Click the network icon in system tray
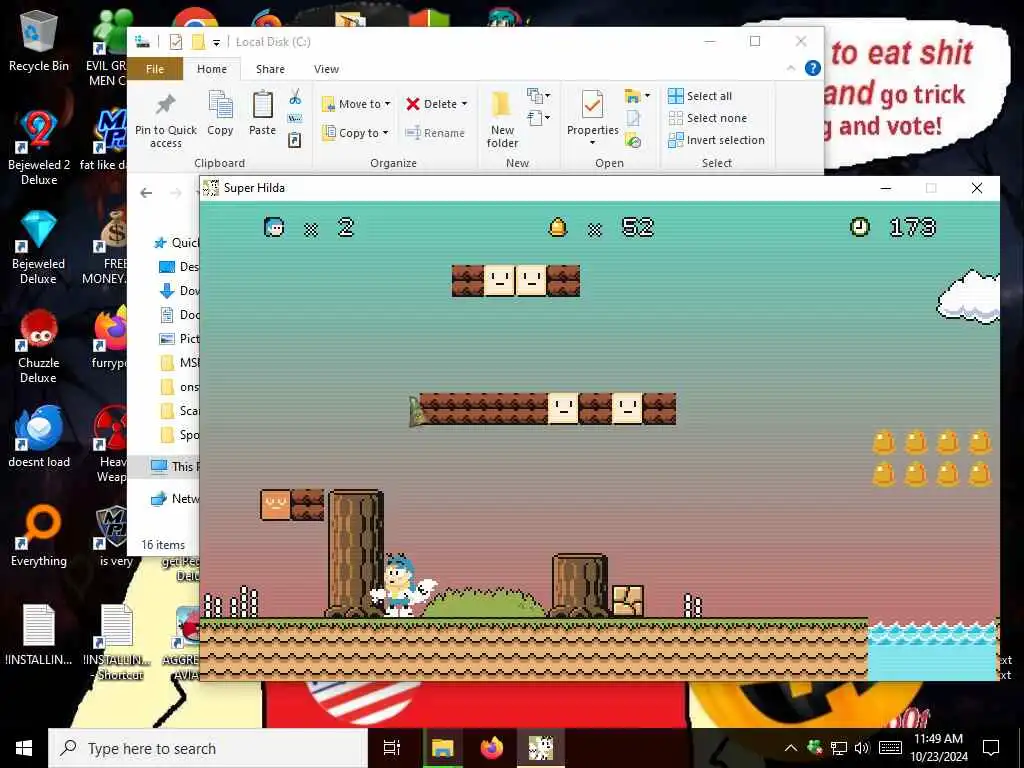 [x=839, y=748]
